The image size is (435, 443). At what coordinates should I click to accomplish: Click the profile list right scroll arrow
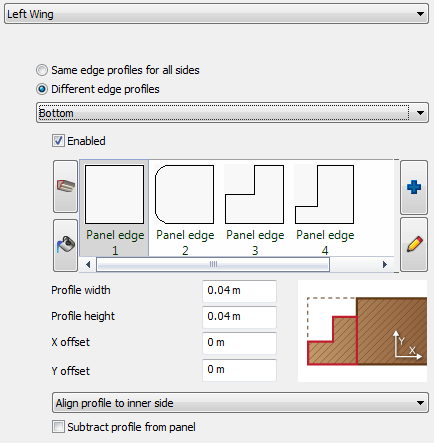[x=385, y=264]
